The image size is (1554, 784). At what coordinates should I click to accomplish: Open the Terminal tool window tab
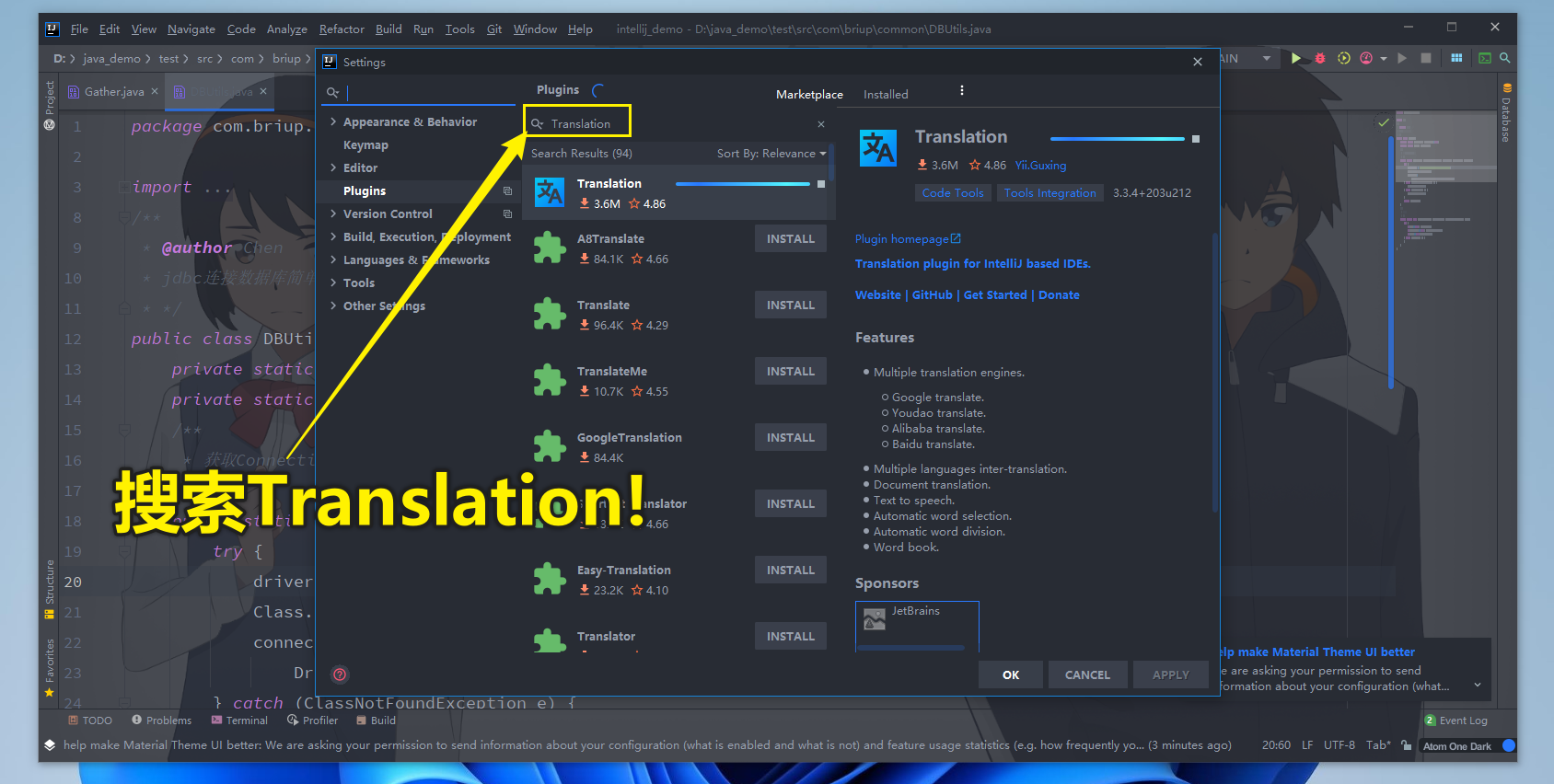point(239,721)
